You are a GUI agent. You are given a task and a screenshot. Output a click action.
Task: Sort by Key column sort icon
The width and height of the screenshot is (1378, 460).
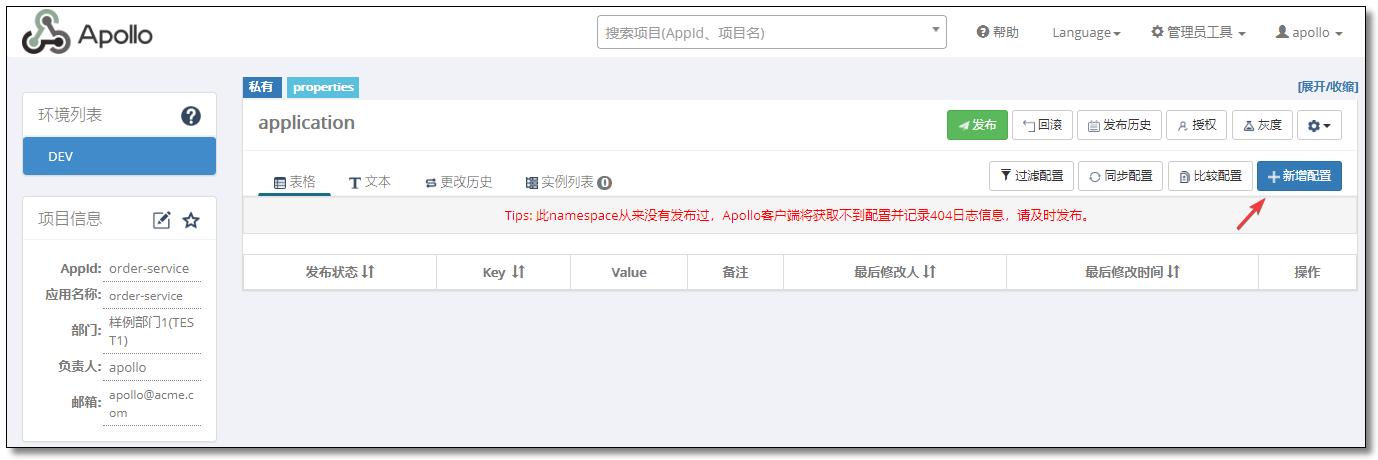tap(518, 272)
